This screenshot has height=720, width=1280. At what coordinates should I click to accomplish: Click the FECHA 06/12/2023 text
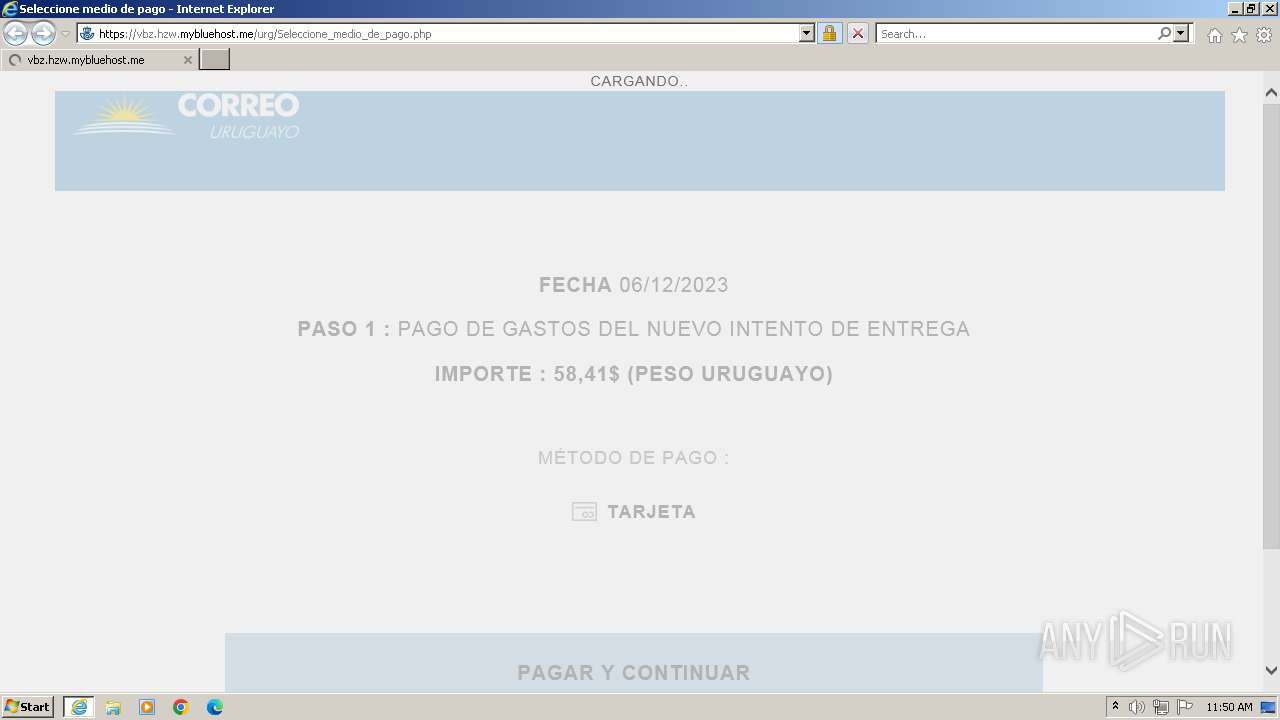(x=634, y=285)
